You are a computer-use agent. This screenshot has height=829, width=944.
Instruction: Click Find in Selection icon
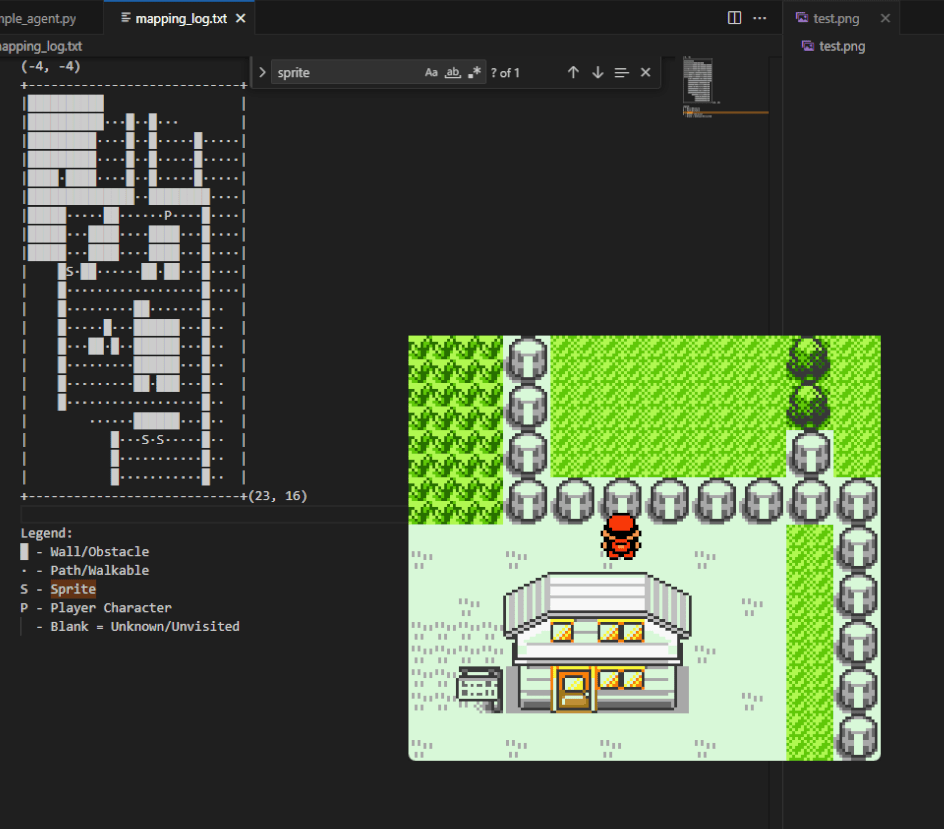tap(621, 73)
